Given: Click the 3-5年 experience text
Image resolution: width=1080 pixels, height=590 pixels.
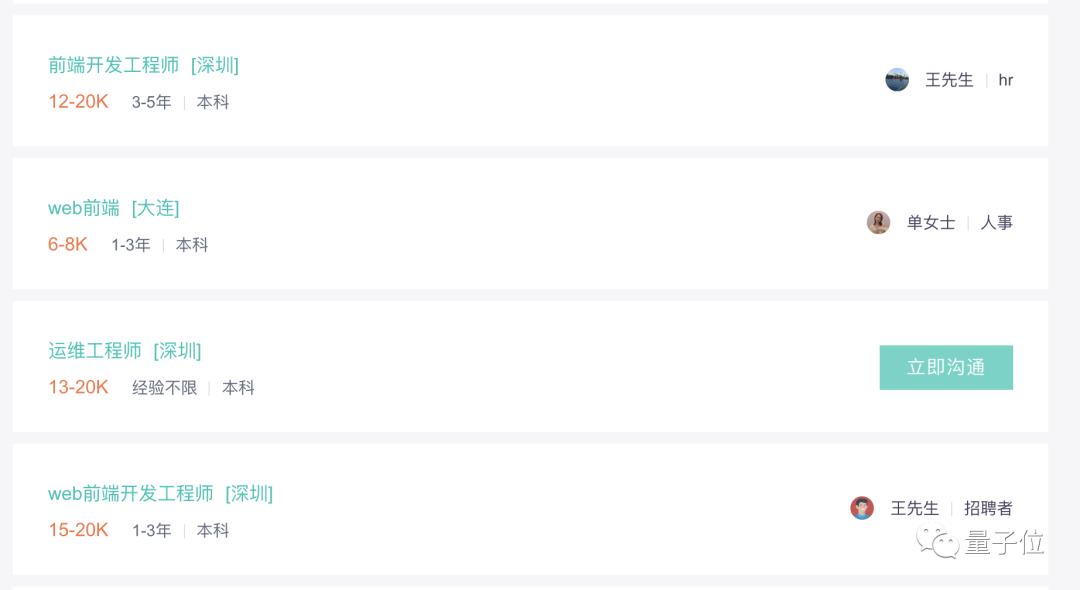Looking at the screenshot, I should pos(151,102).
